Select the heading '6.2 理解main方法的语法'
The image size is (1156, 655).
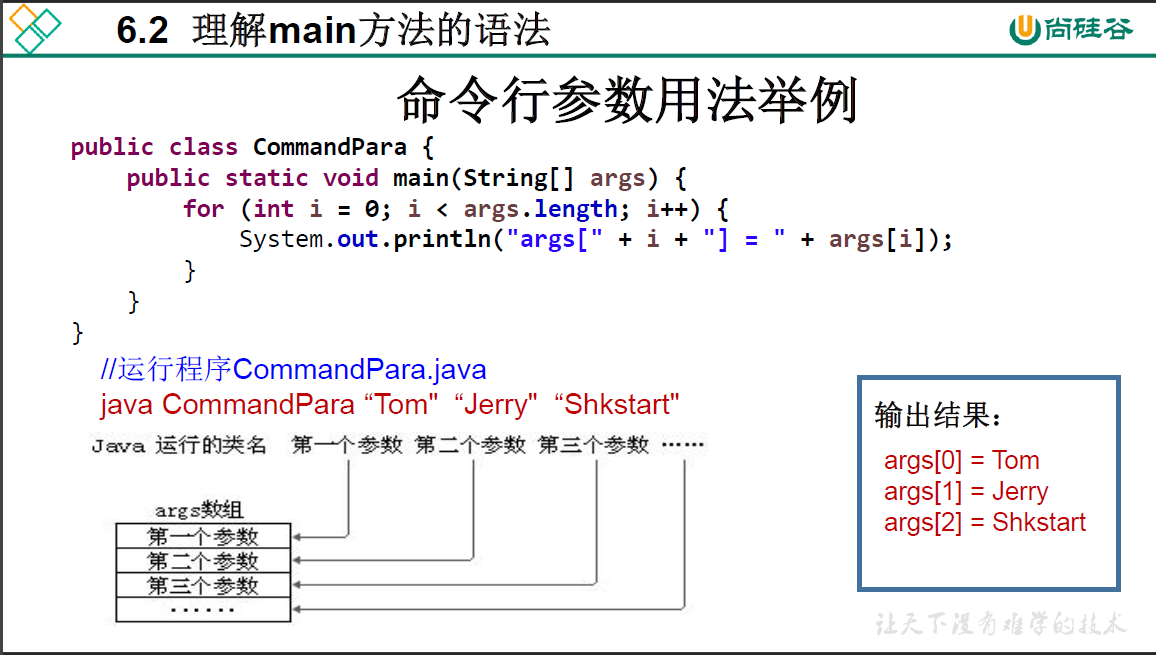[333, 30]
